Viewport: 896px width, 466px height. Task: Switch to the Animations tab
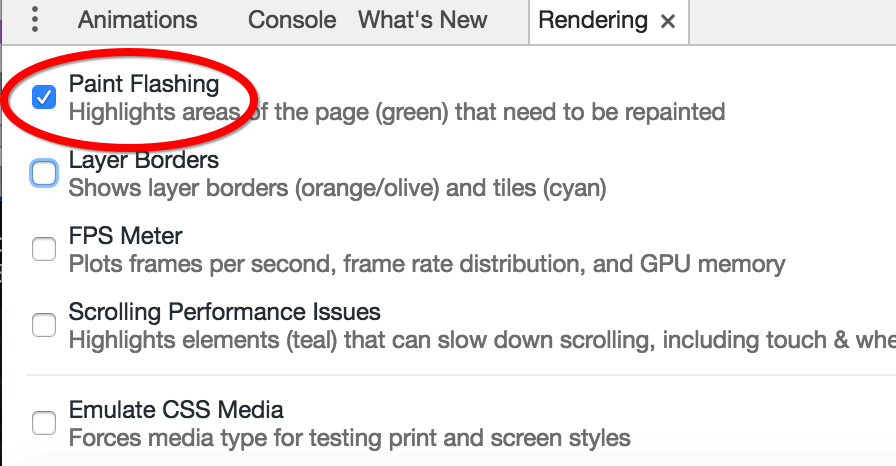(x=138, y=20)
